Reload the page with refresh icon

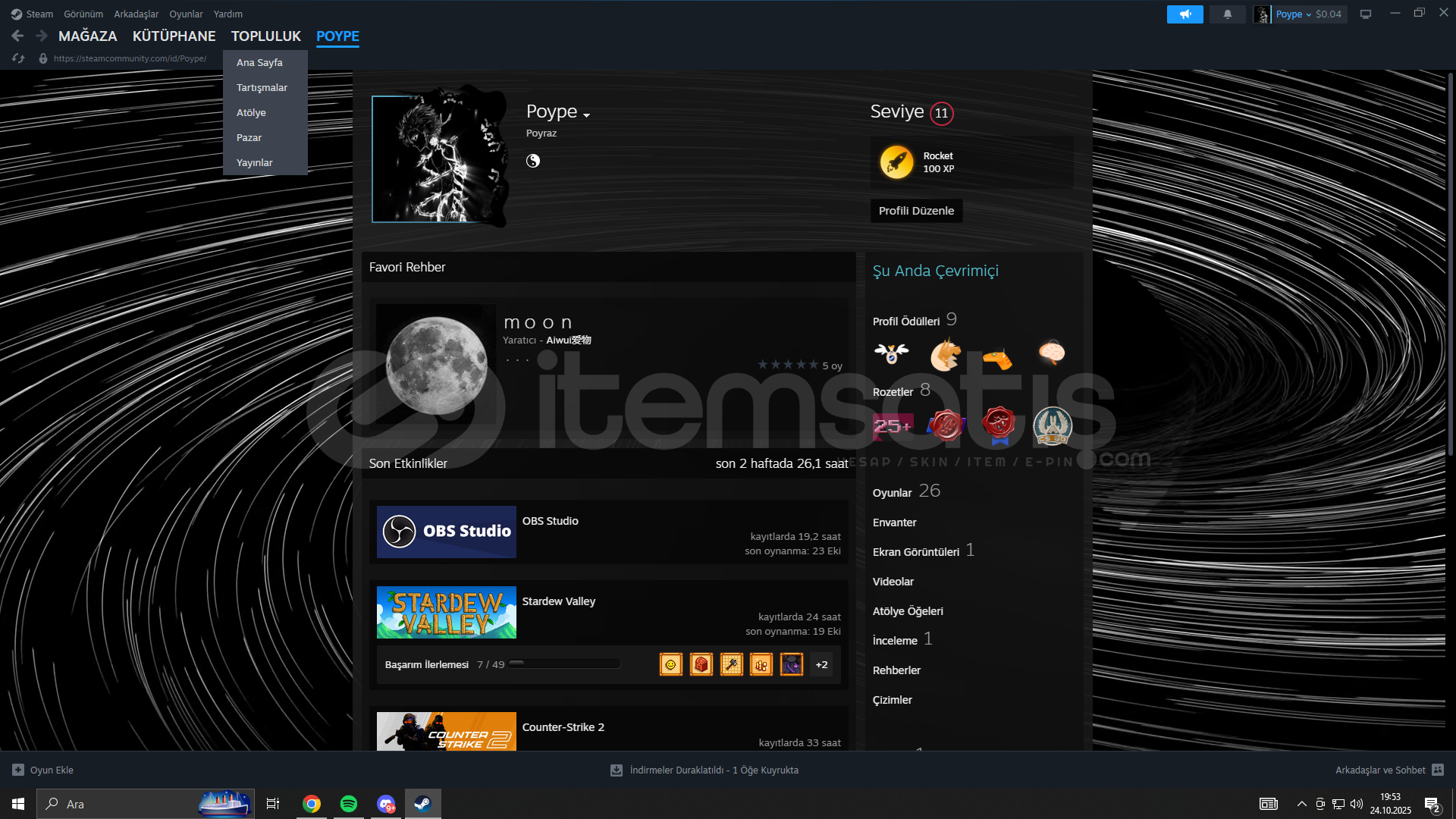click(19, 58)
